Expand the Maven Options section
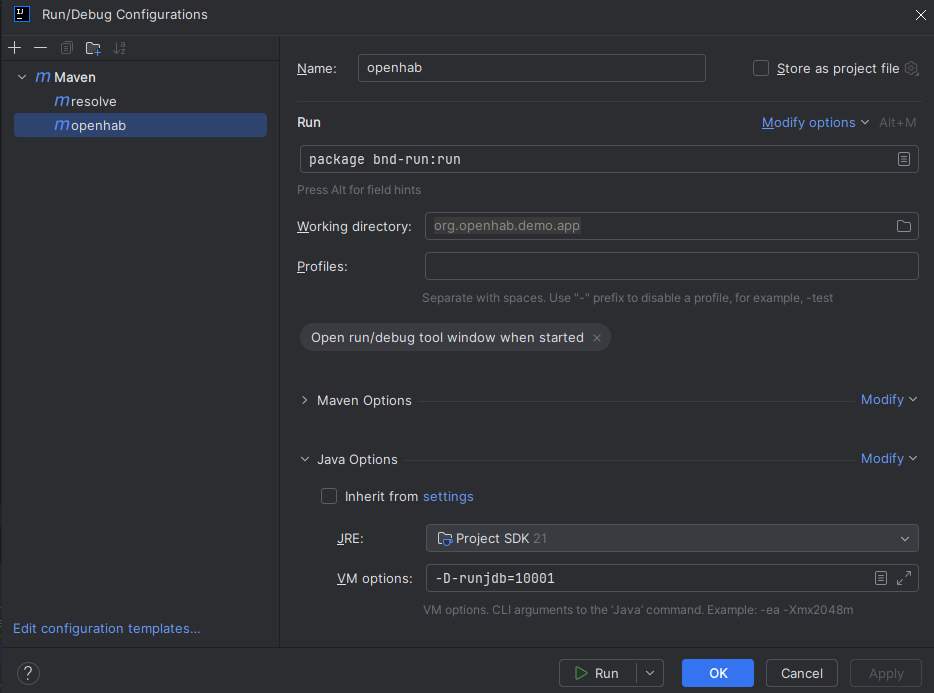934x693 pixels. coord(304,400)
